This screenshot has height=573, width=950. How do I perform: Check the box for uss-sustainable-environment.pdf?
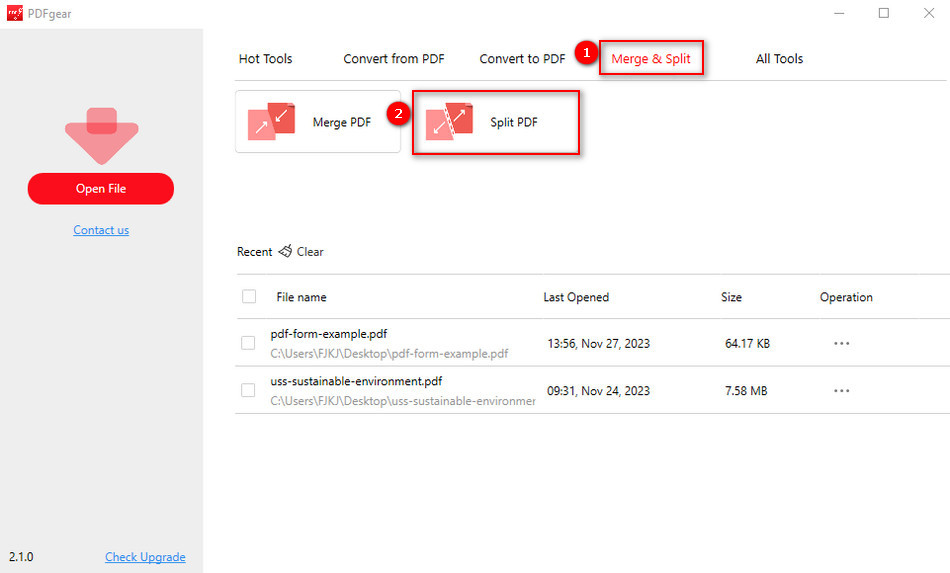248,390
